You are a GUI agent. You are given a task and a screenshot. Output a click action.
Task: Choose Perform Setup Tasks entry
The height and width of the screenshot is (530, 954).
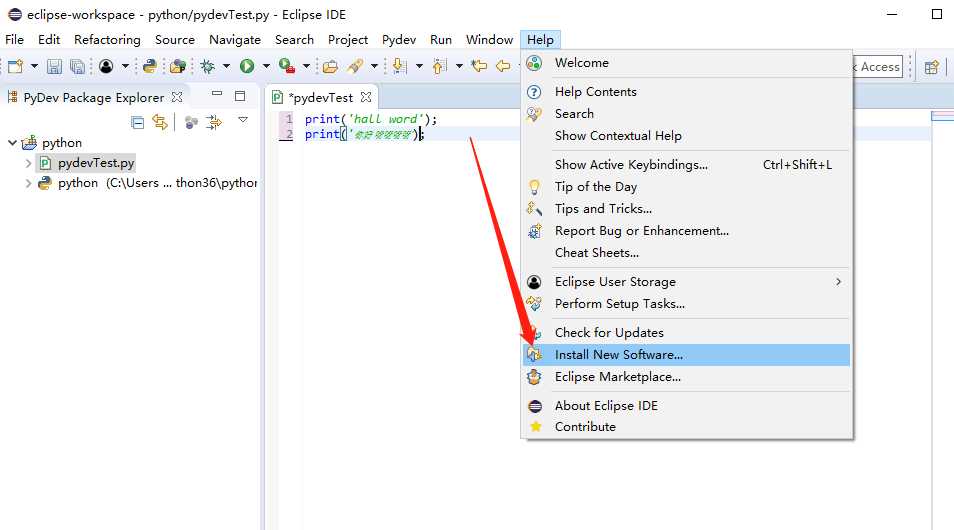686,304
